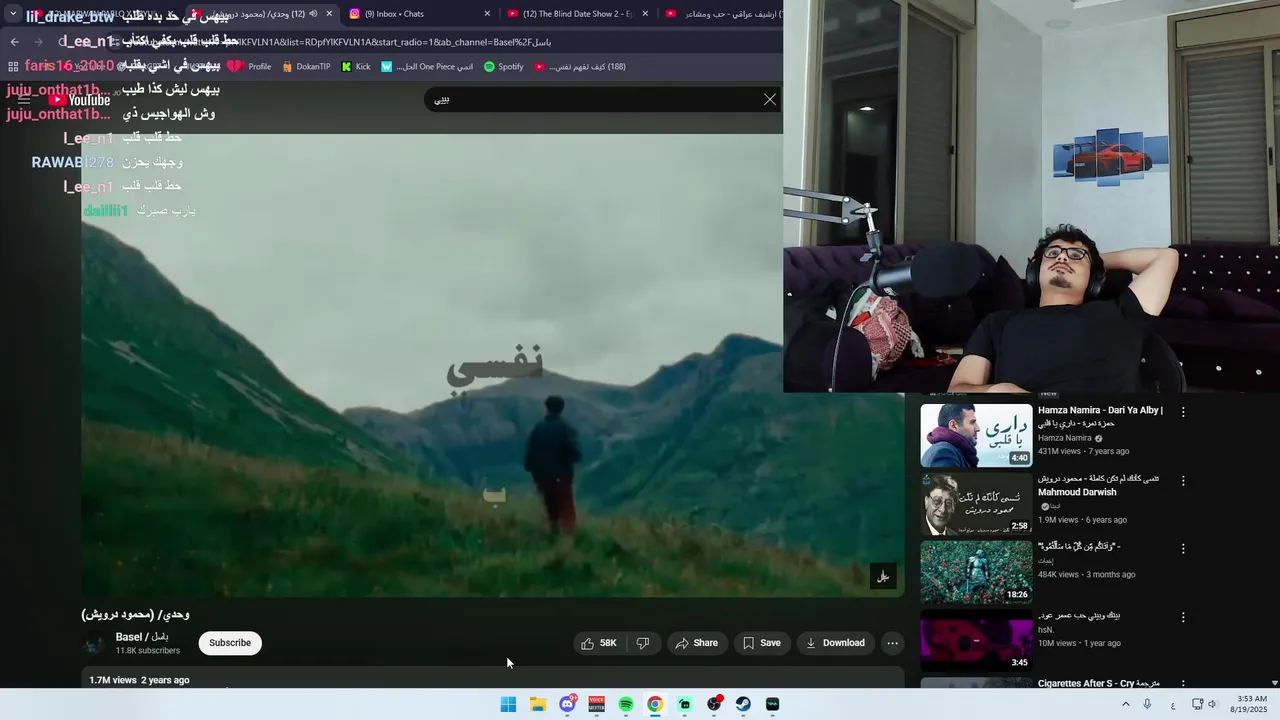The height and width of the screenshot is (720, 1280).
Task: Open the Profile bookmark
Action: 249,67
